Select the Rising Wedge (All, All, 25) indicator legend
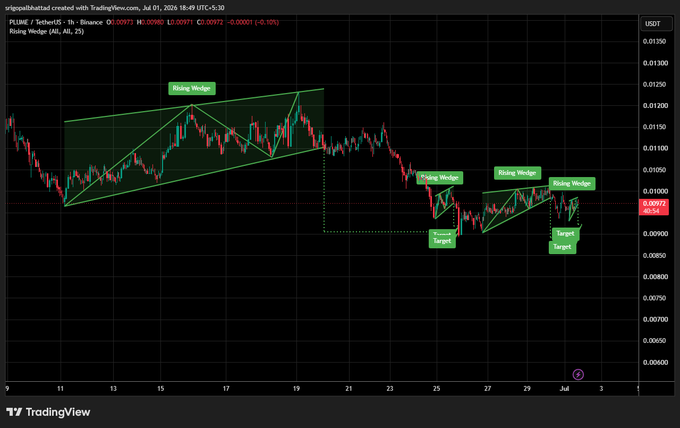This screenshot has height=428, width=680. coord(46,31)
